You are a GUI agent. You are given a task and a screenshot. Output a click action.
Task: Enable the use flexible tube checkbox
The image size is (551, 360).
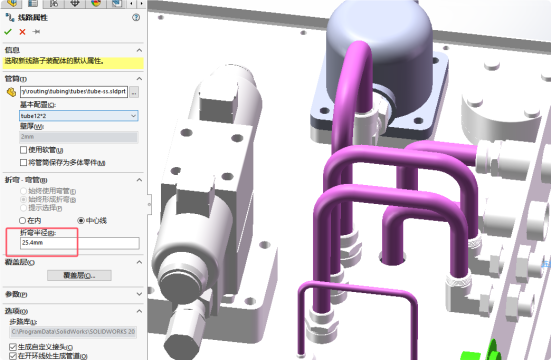[x=24, y=150]
